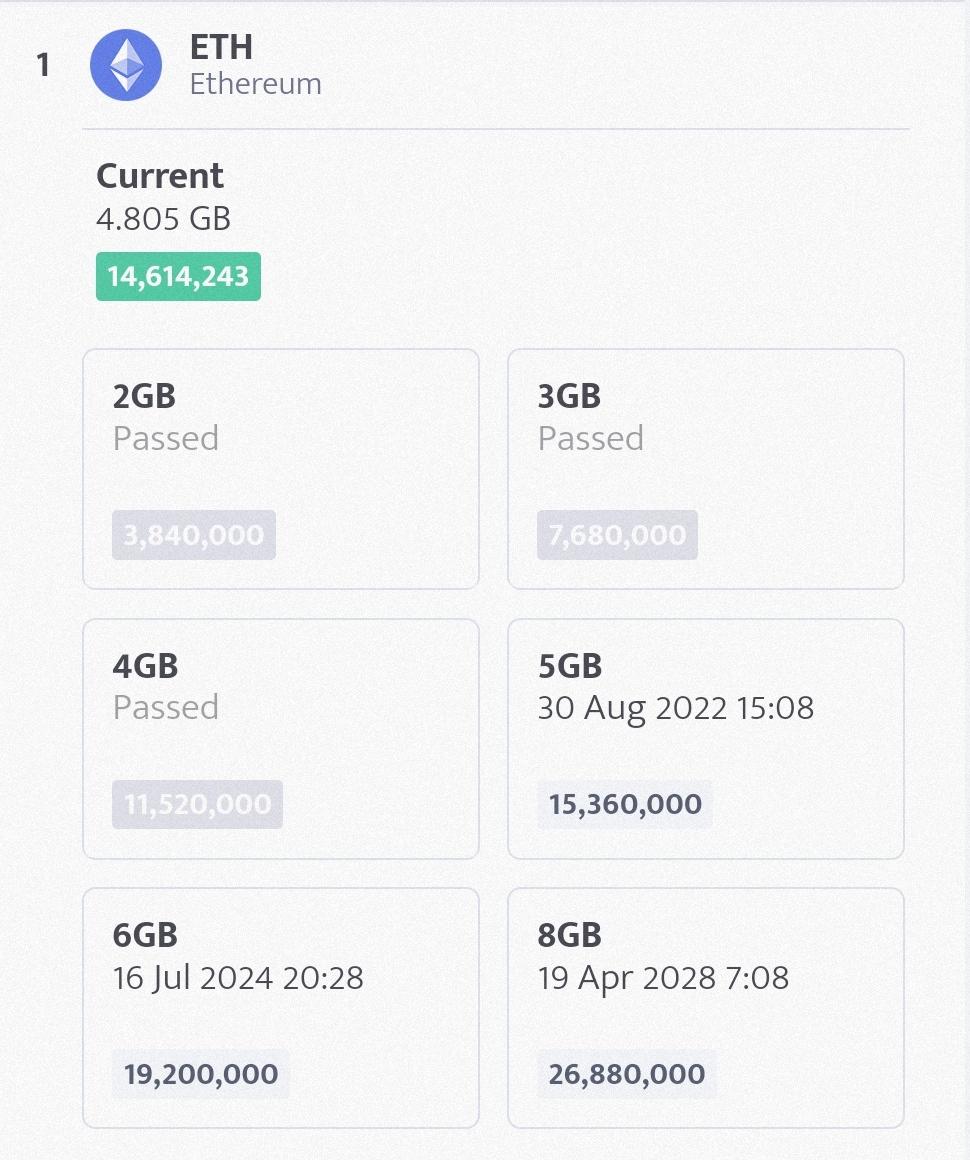Select the Ethereum subtitle text

(255, 84)
